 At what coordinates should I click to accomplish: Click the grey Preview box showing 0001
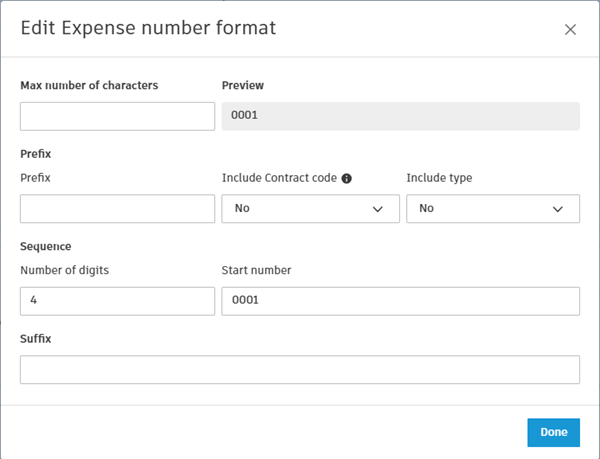pos(400,116)
